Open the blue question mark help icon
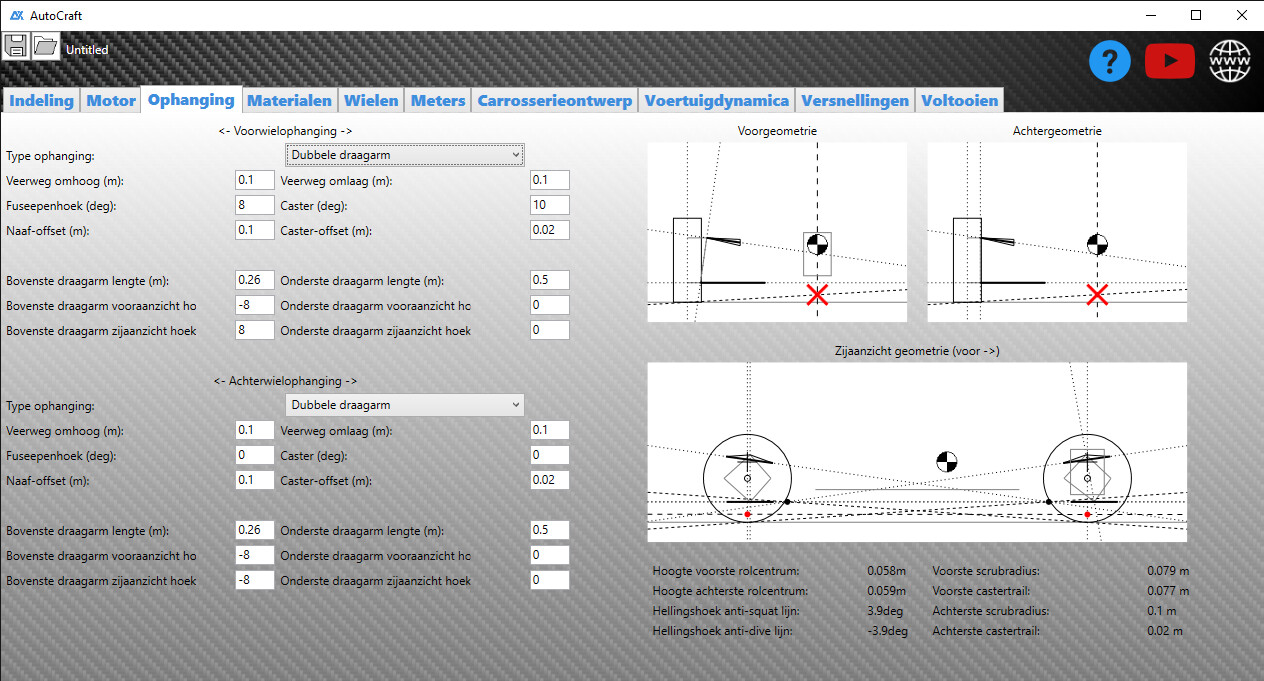This screenshot has height=681, width=1264. pyautogui.click(x=1109, y=62)
